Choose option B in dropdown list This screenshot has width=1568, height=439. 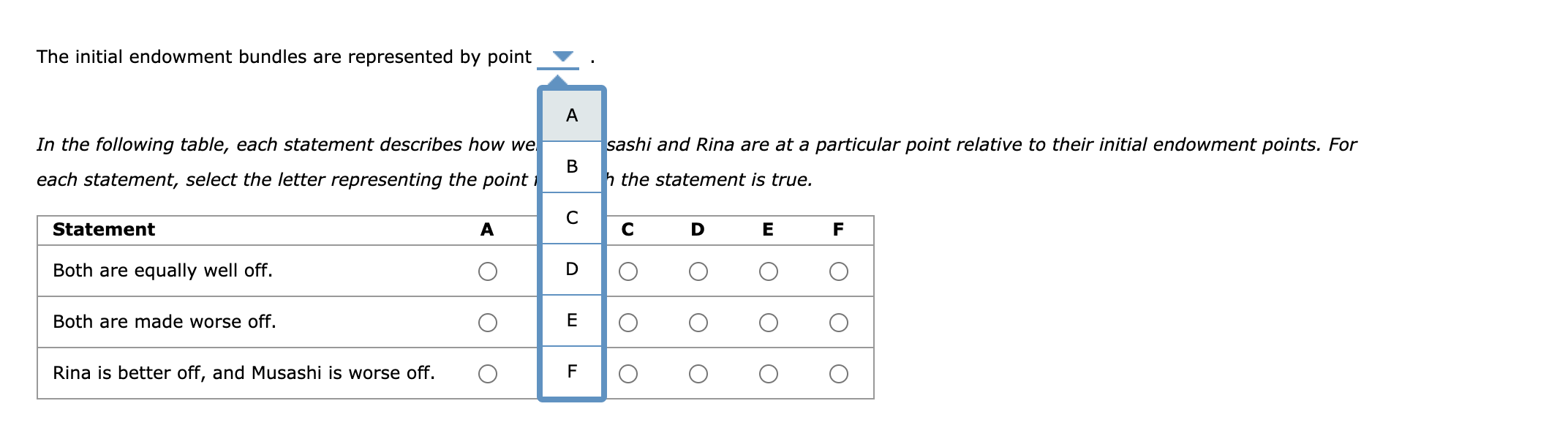tap(572, 167)
